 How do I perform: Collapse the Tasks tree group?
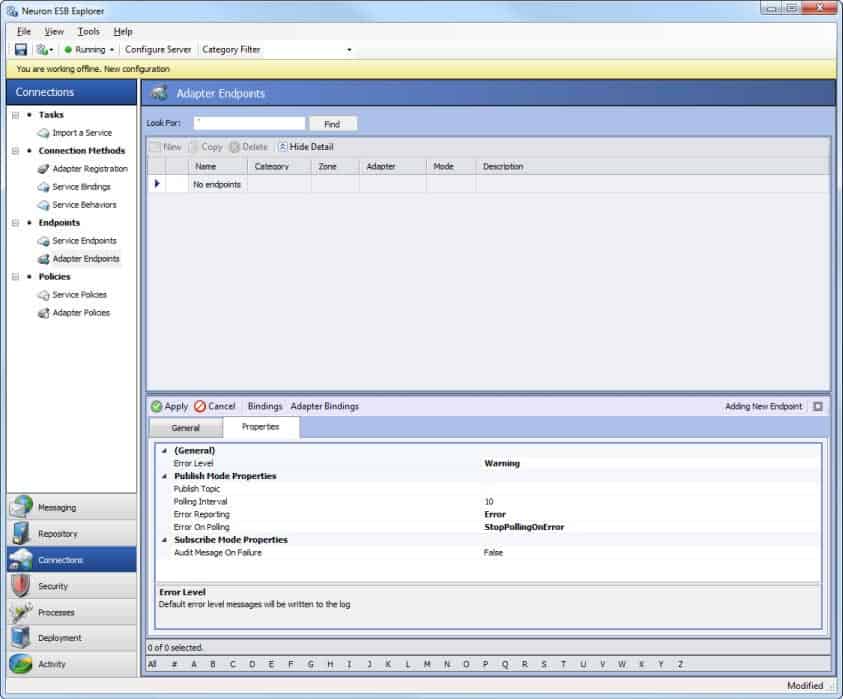[x=16, y=115]
